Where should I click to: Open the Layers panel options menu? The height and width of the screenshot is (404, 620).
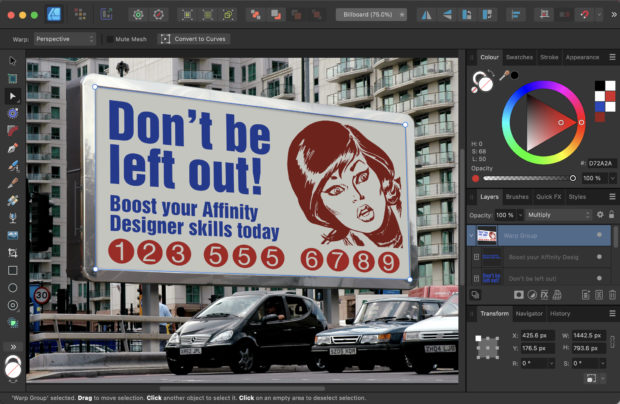tap(612, 196)
